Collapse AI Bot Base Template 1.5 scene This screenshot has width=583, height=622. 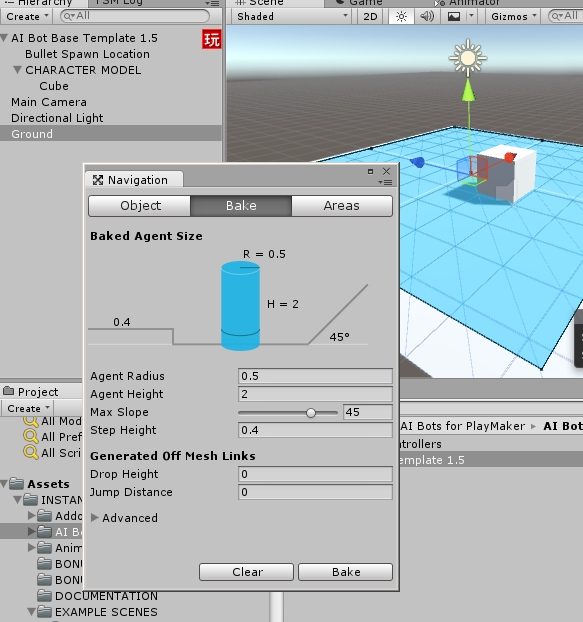pyautogui.click(x=5, y=38)
